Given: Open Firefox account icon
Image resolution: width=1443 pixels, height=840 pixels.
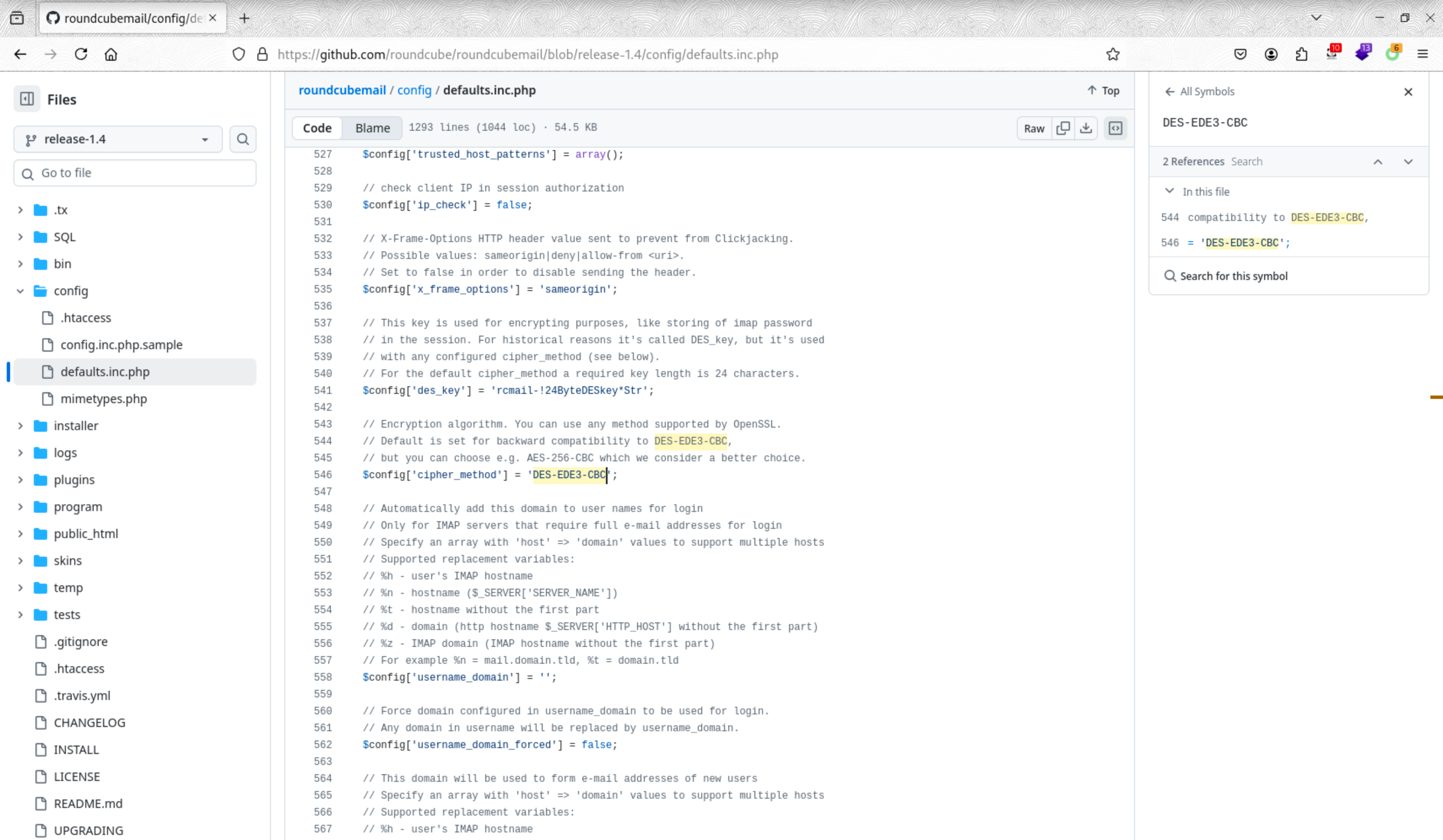Looking at the screenshot, I should [1271, 54].
